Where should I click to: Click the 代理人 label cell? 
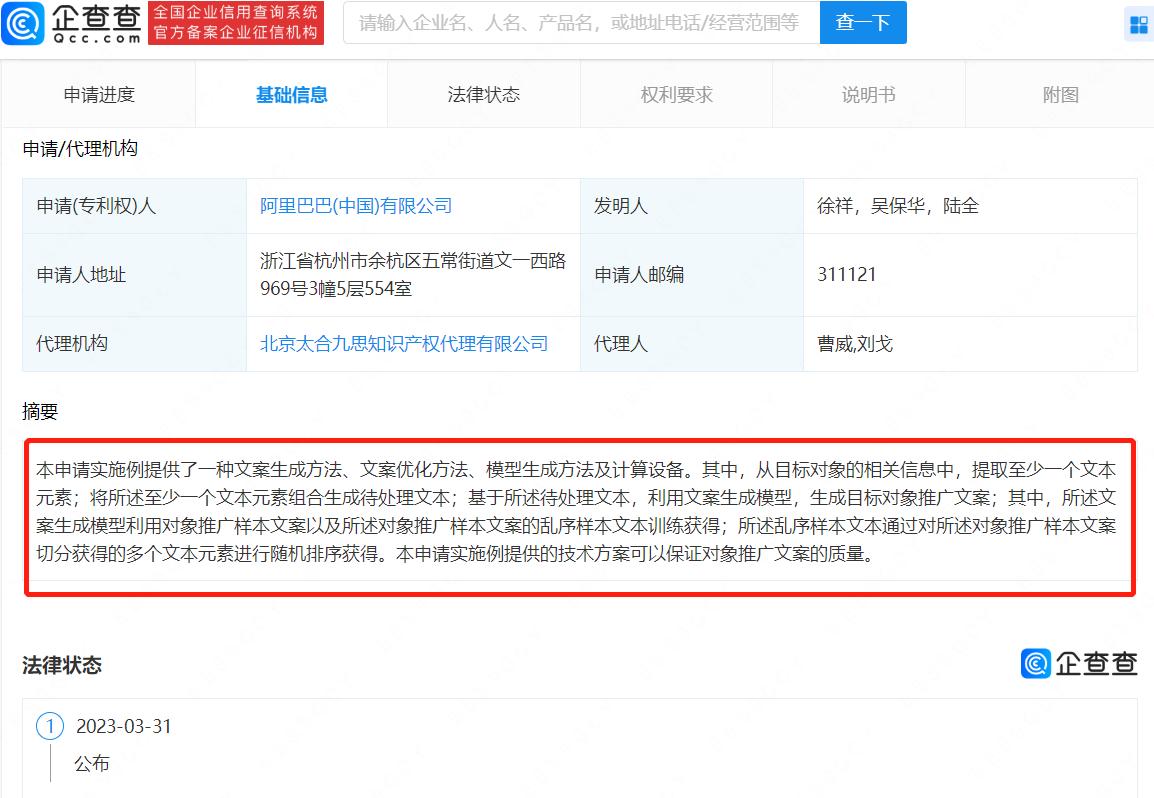pyautogui.click(x=692, y=344)
